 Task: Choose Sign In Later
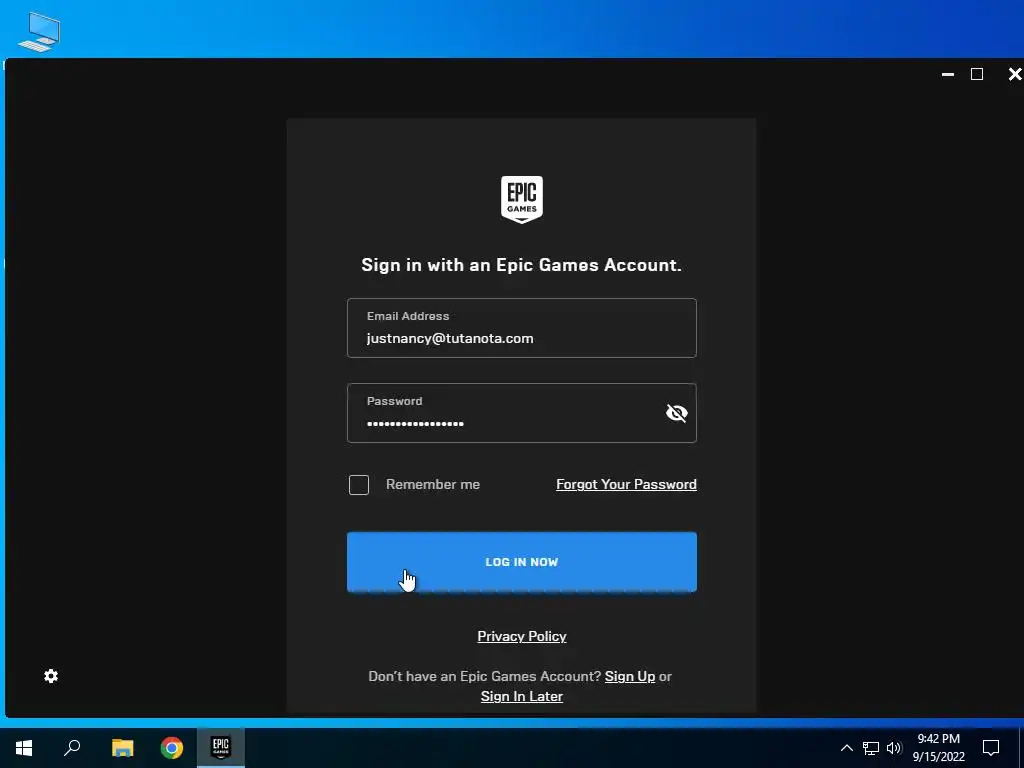coord(521,697)
